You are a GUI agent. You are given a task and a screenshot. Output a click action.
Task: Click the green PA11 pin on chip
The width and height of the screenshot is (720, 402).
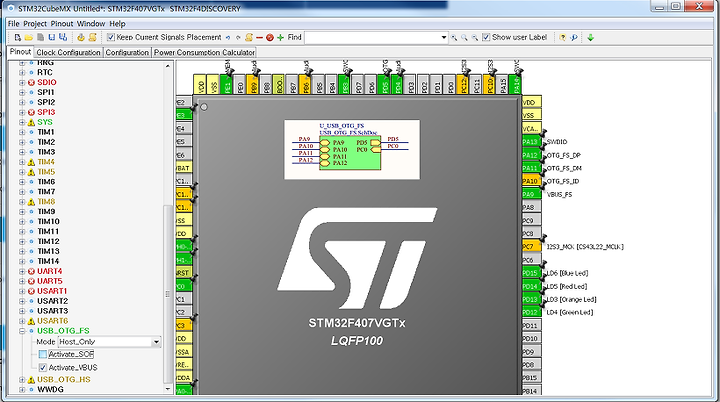tap(531, 168)
